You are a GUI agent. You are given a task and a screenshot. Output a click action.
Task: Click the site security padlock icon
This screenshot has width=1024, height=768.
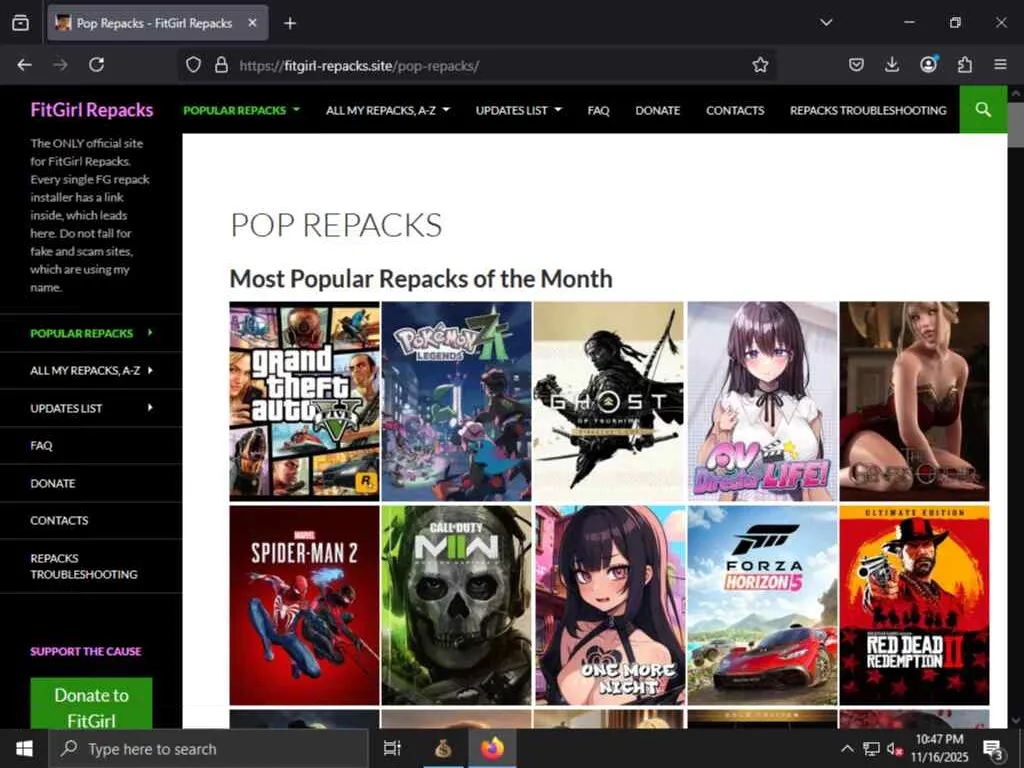221,65
